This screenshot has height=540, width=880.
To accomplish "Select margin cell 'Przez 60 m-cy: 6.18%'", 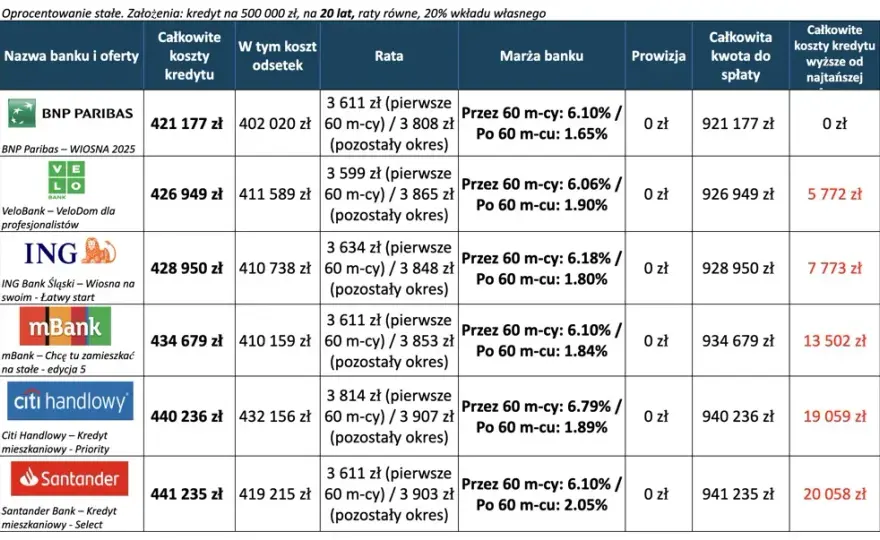I will click(542, 268).
